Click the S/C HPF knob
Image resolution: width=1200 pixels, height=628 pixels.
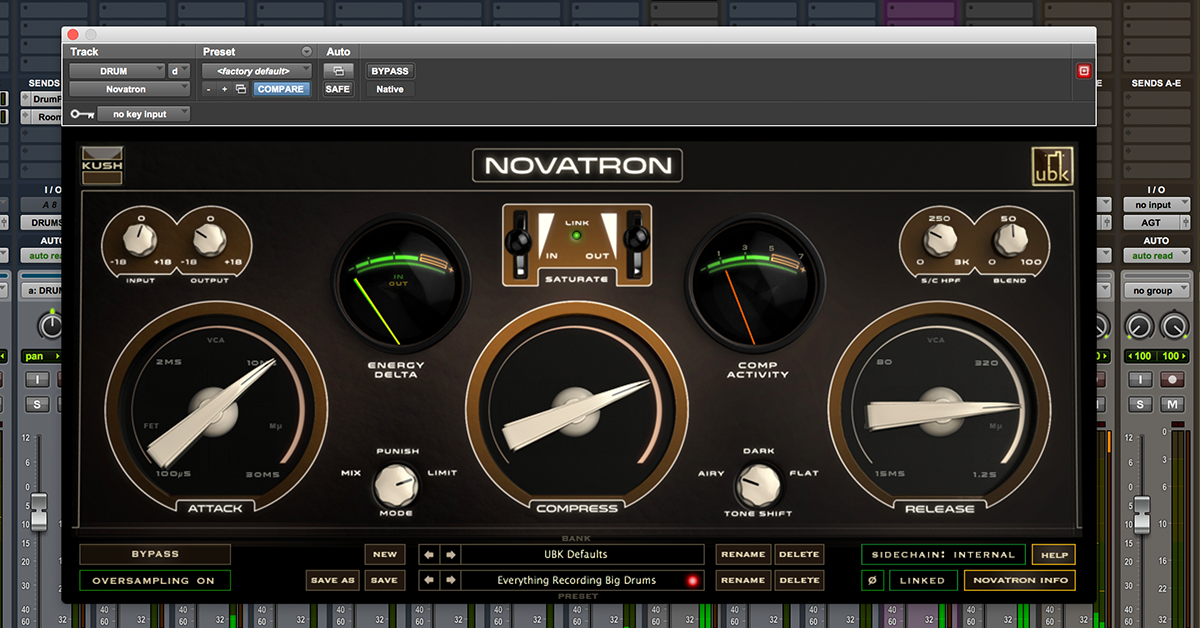938,239
